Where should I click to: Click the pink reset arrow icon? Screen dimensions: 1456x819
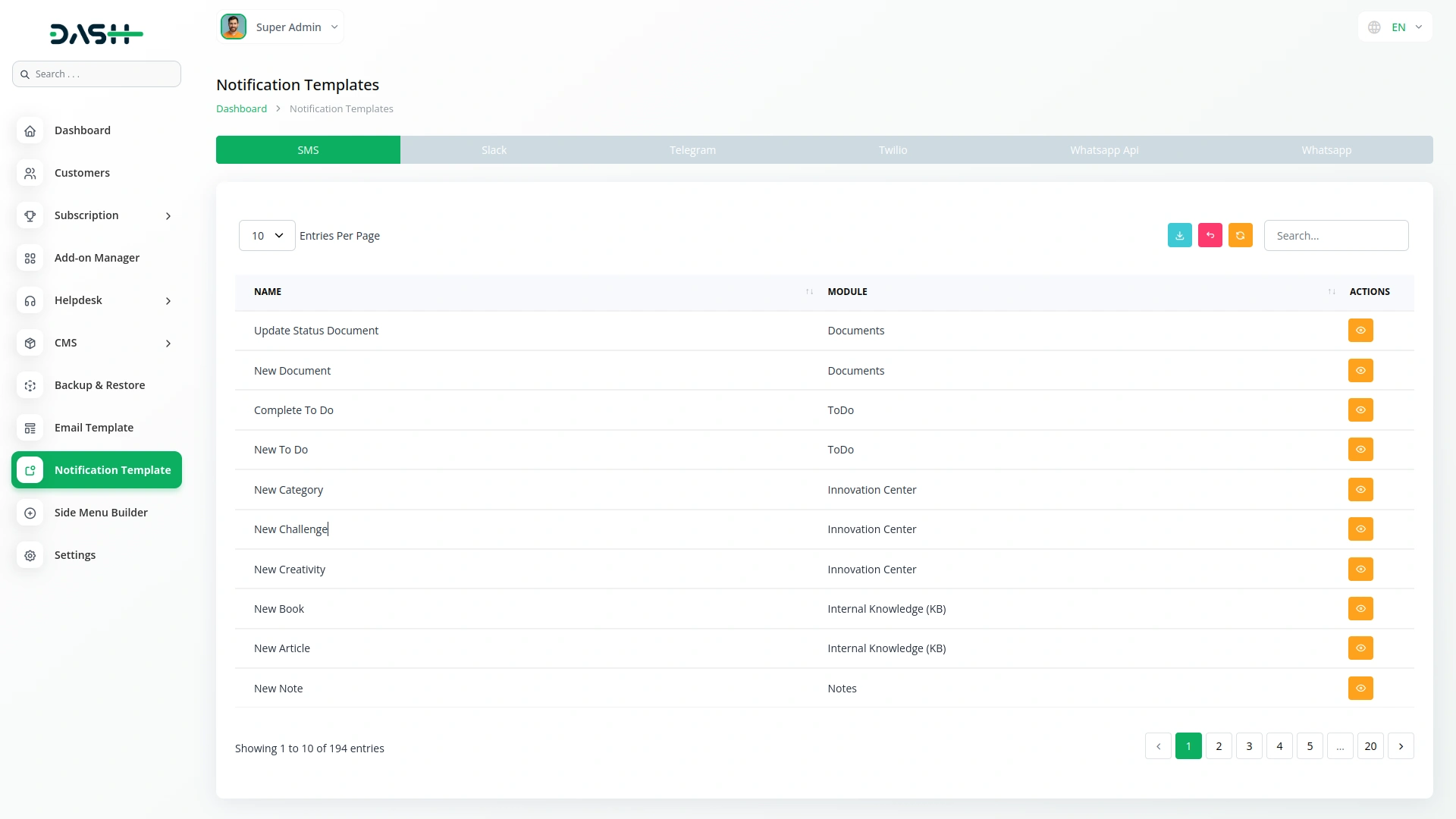point(1210,236)
